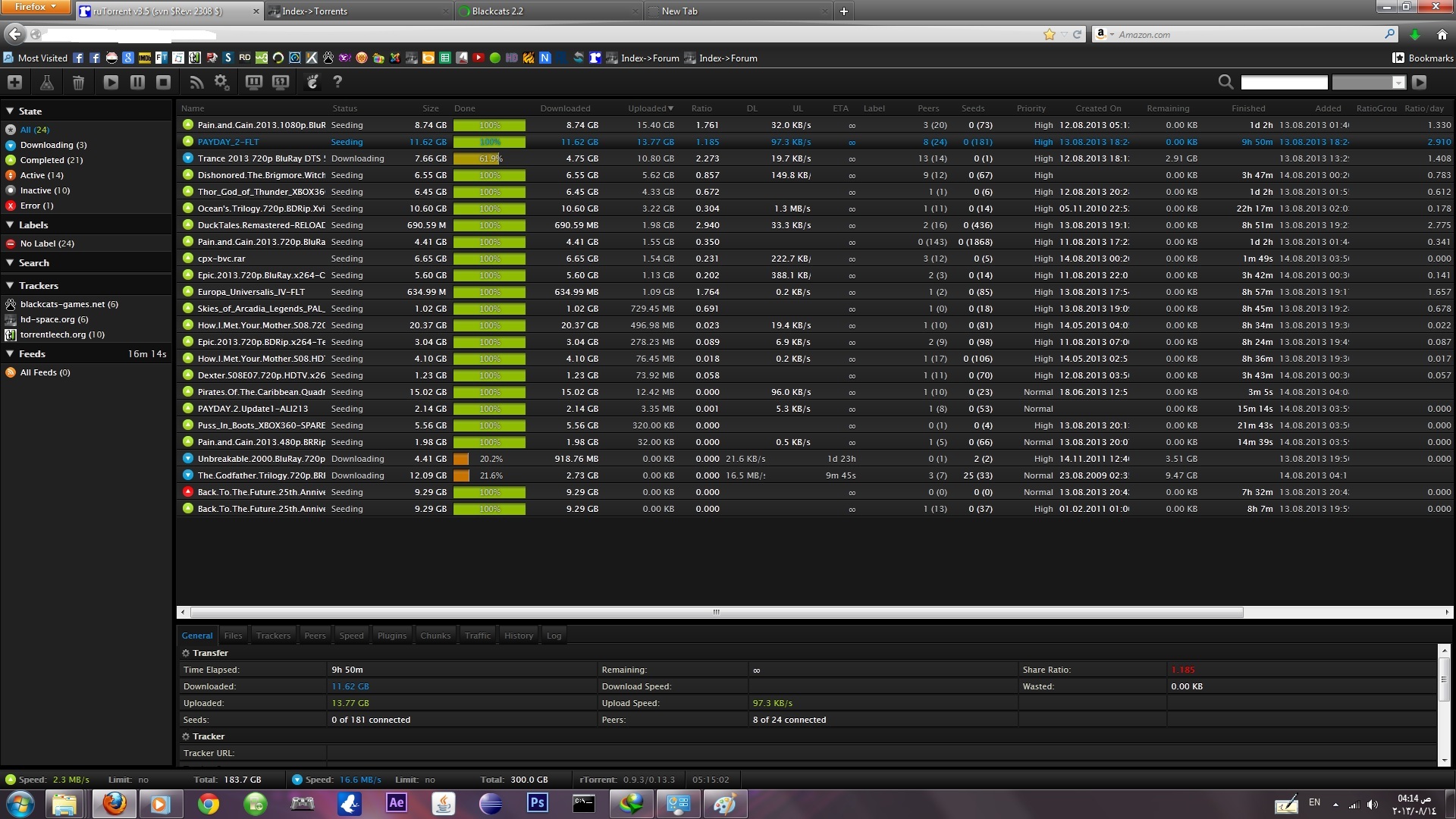Reload the page with the refresh icon
1456x819 pixels.
pos(1077,34)
